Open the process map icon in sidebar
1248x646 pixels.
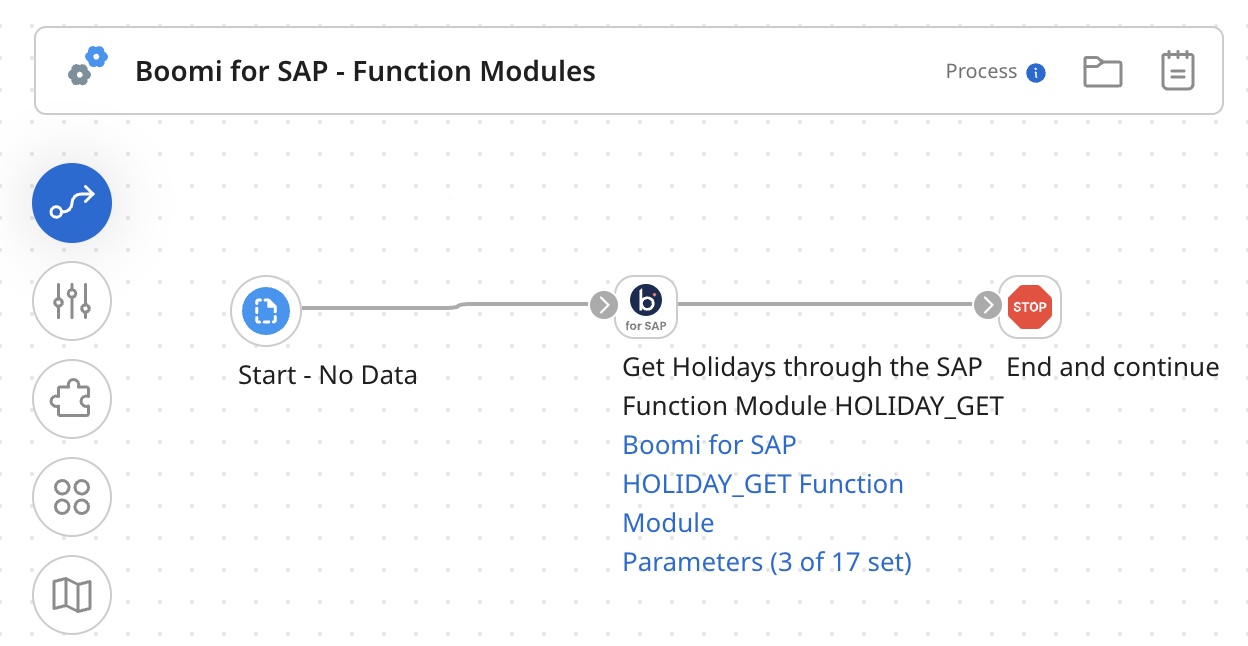pyautogui.click(x=71, y=594)
